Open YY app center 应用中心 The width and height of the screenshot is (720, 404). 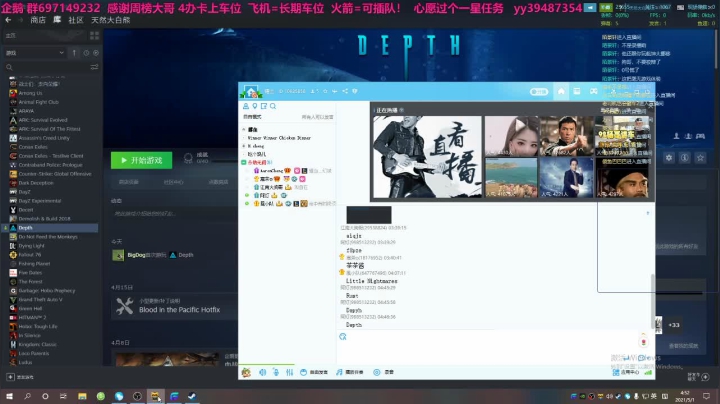click(x=625, y=372)
